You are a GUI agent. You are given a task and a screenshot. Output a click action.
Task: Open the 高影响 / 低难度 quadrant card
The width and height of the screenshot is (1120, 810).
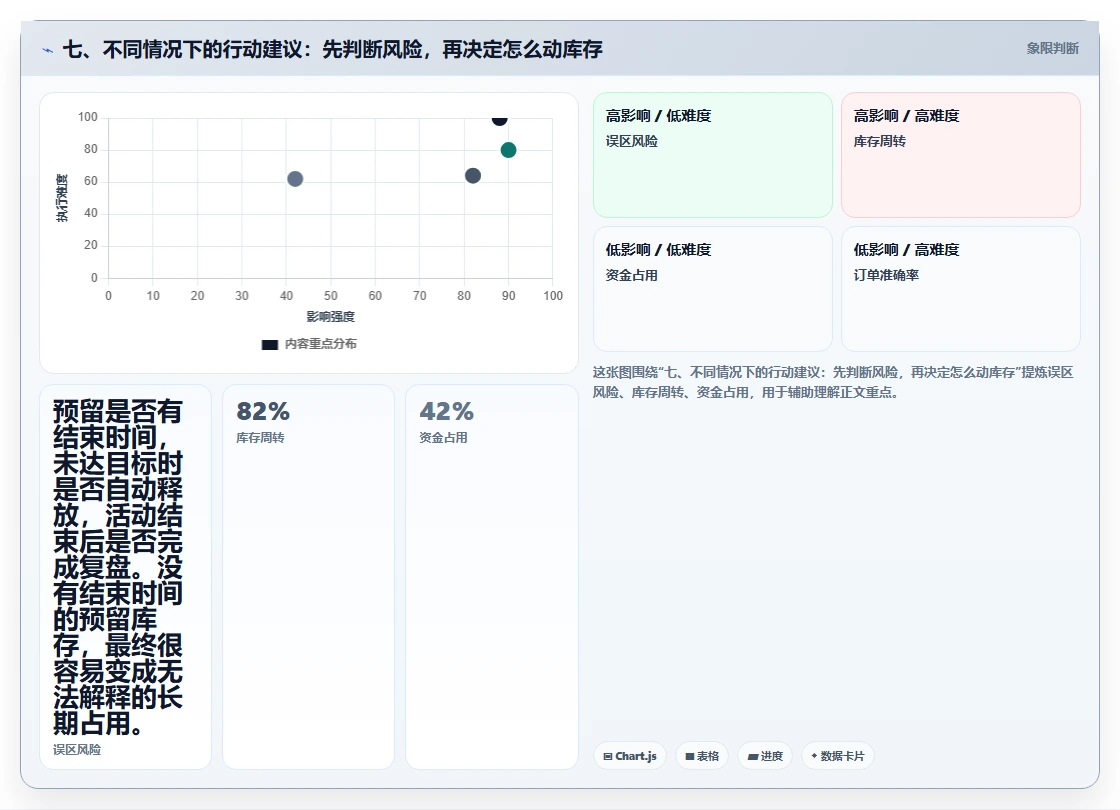(713, 155)
